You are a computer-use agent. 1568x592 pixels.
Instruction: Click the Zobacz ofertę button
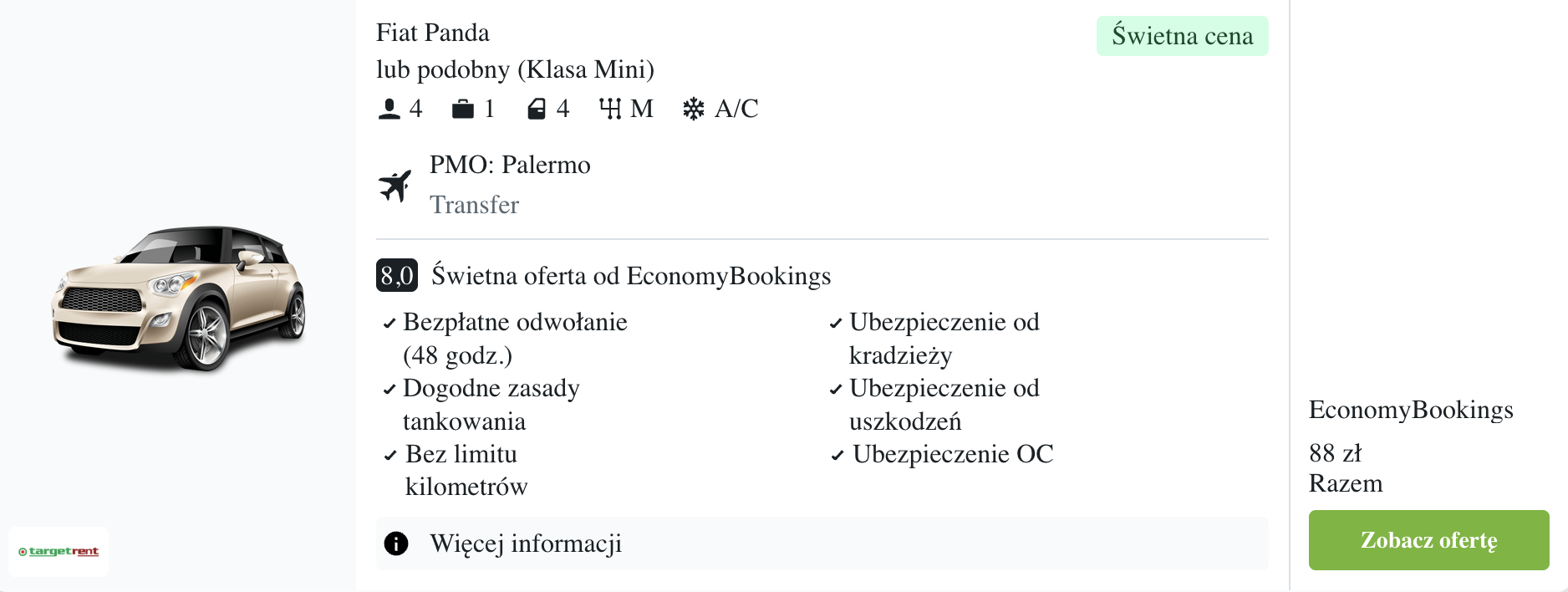pyautogui.click(x=1428, y=539)
